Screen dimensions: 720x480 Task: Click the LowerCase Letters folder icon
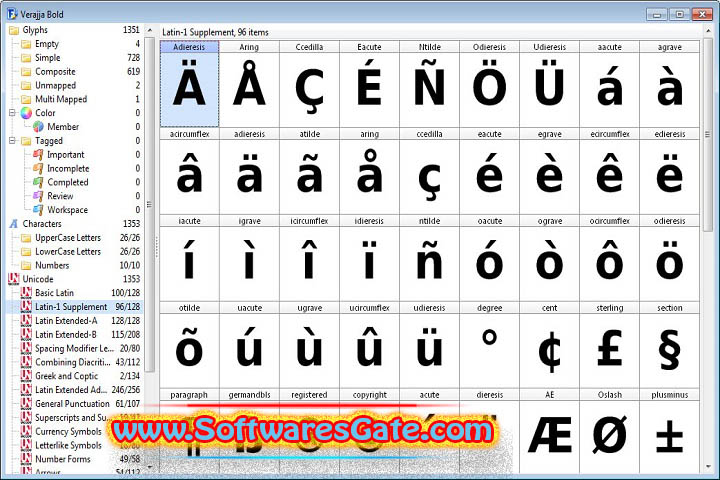point(26,252)
